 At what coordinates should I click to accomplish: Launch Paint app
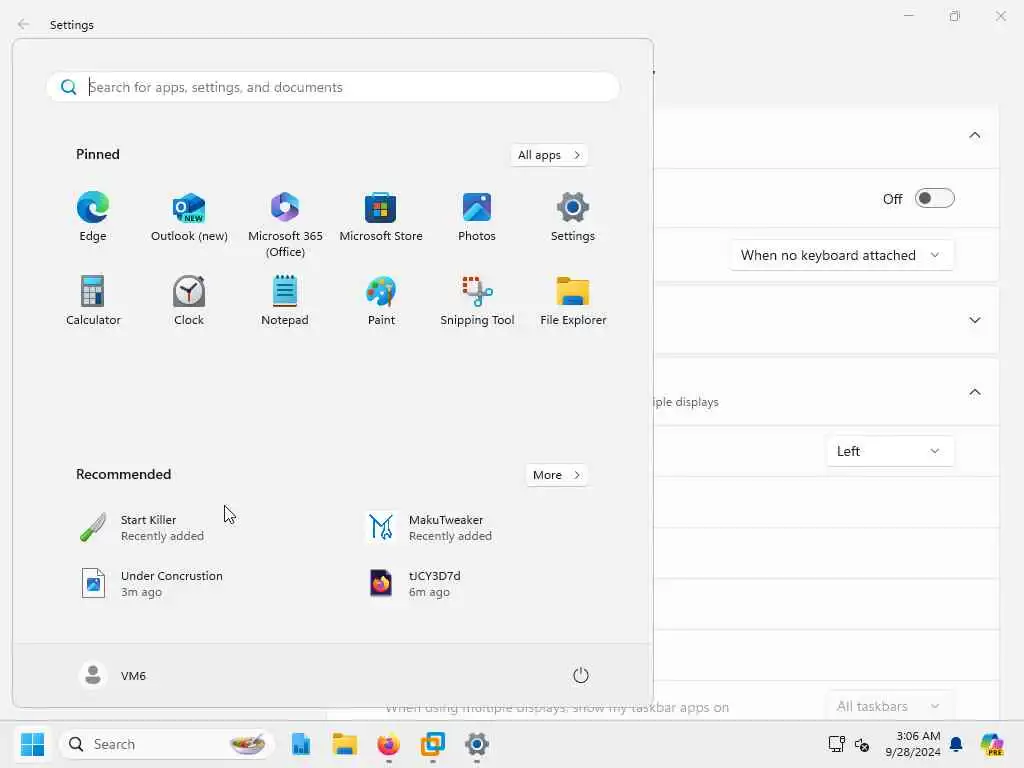pyautogui.click(x=381, y=301)
